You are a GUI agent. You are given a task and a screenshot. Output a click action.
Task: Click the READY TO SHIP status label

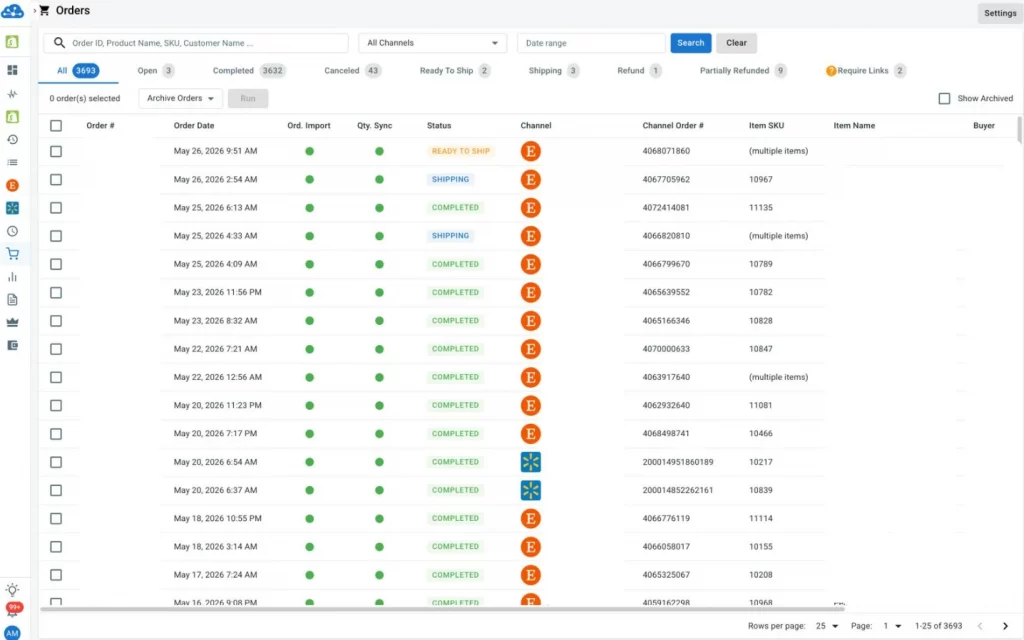[x=460, y=151]
